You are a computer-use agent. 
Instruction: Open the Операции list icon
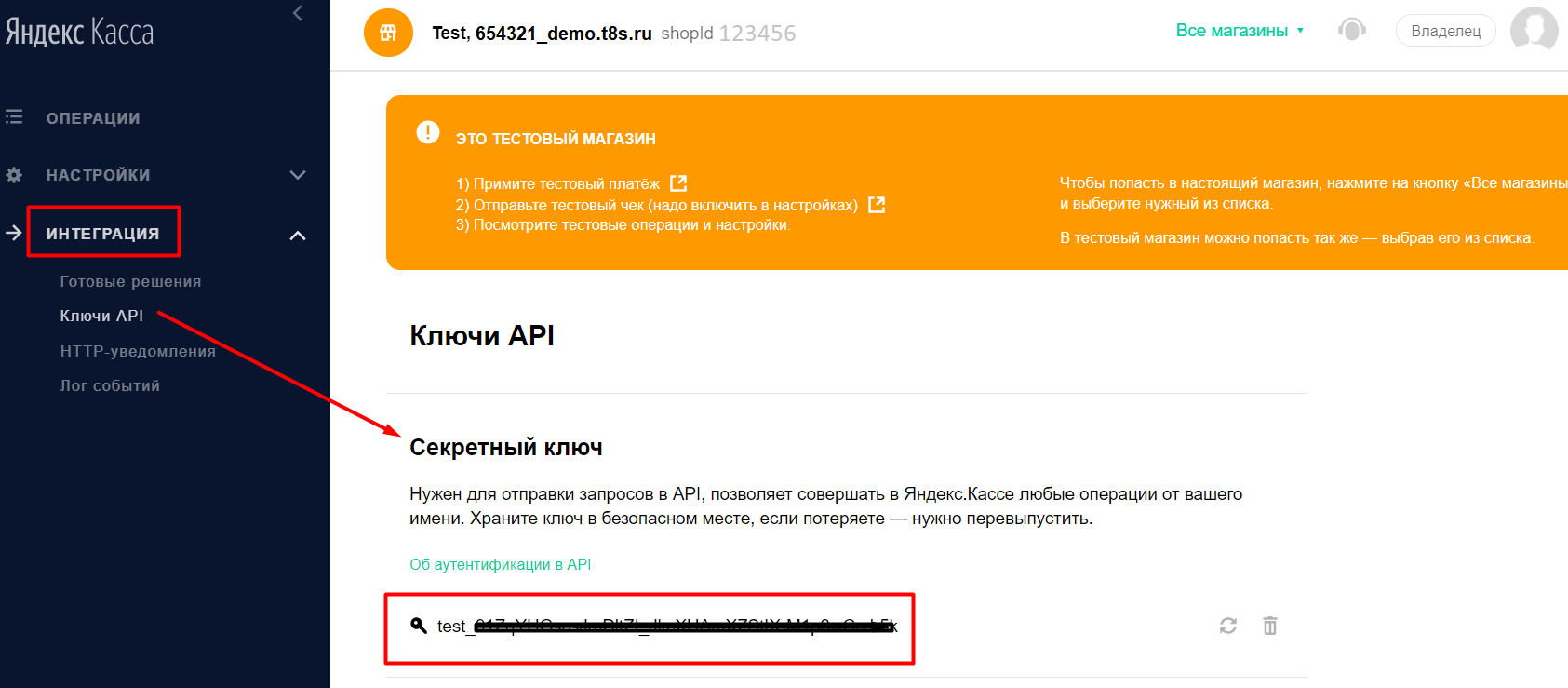pos(14,117)
